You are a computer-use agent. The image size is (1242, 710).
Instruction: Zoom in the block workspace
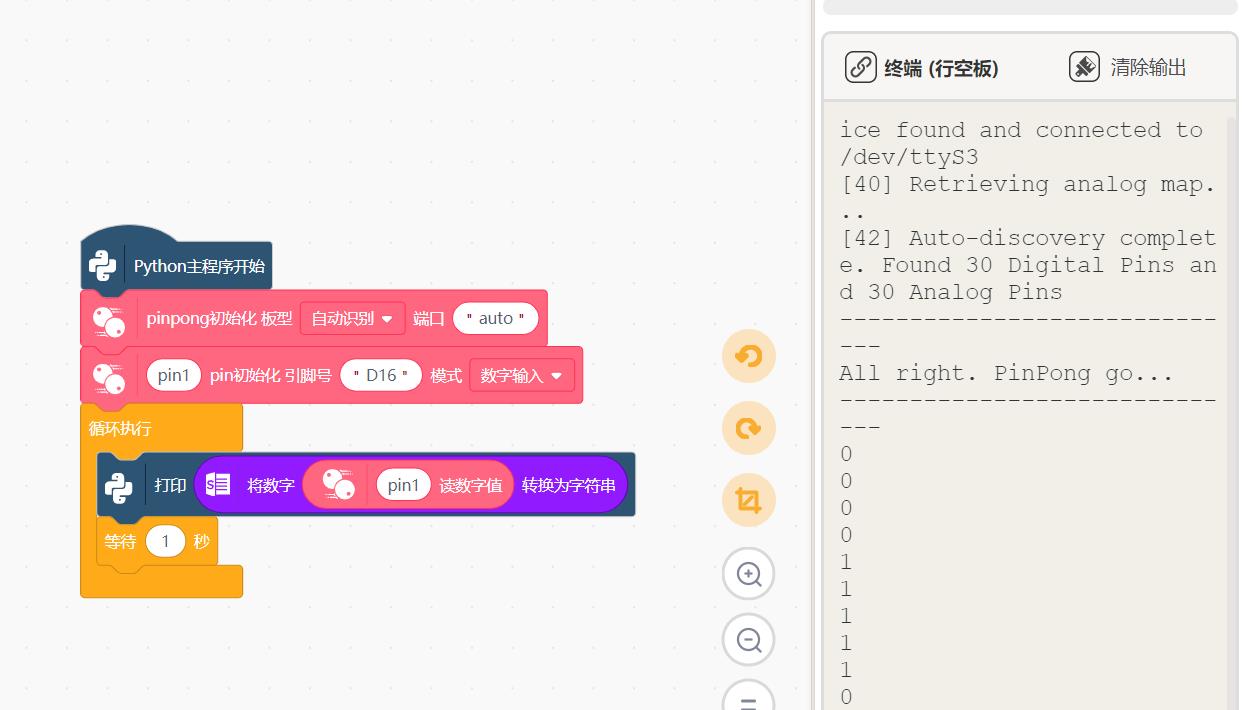749,574
